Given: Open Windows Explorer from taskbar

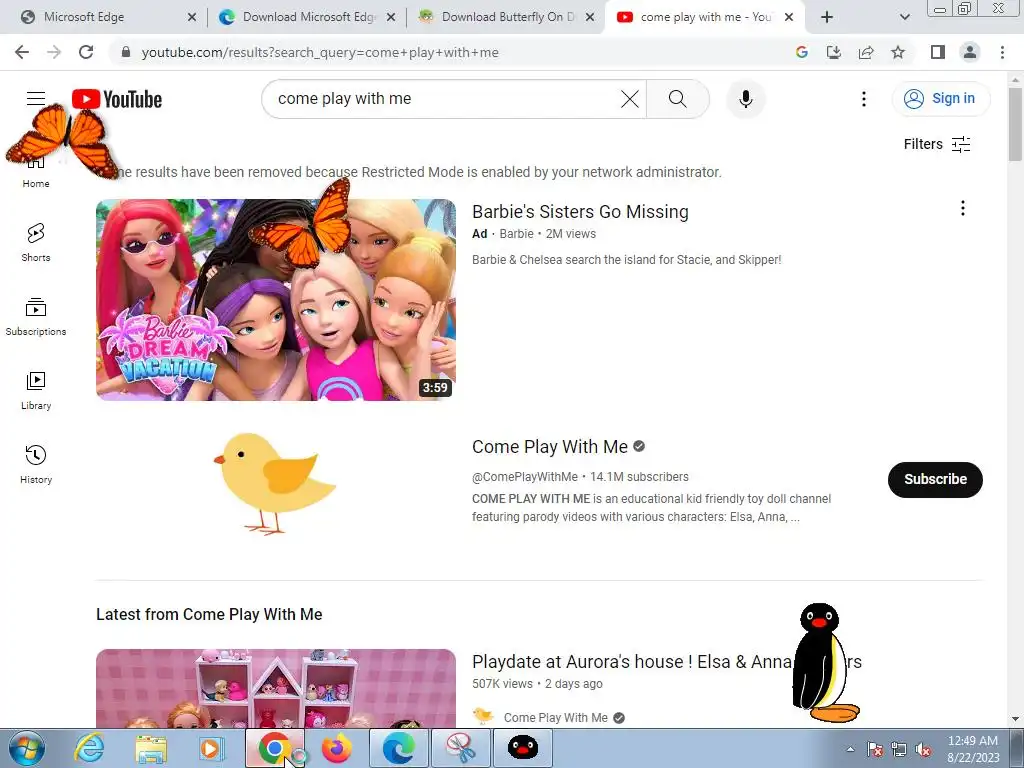Looking at the screenshot, I should [x=151, y=748].
